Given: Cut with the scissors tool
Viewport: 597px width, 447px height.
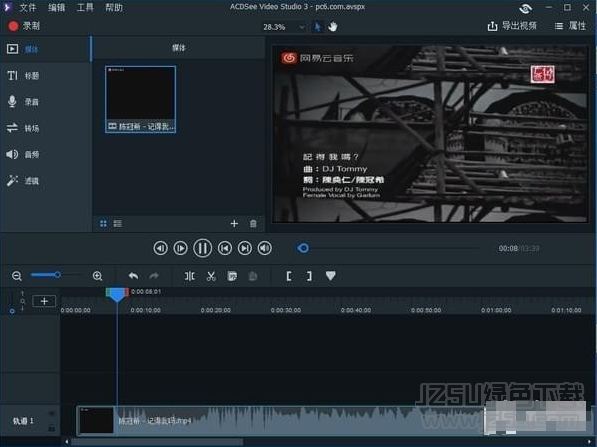Looking at the screenshot, I should 211,276.
